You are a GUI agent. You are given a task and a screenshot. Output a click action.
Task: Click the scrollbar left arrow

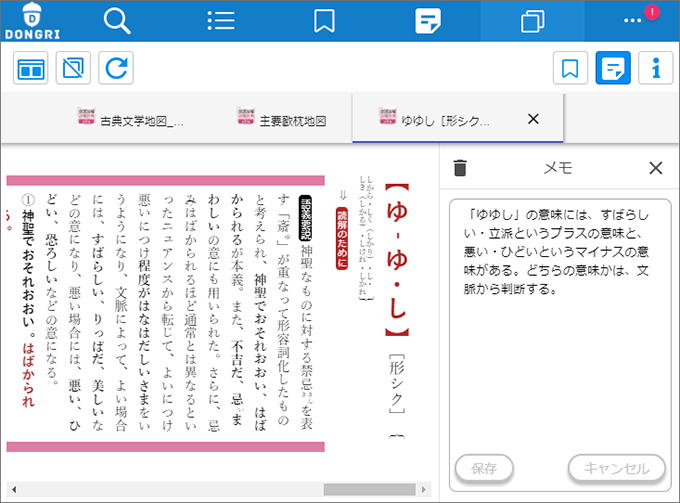coord(14,490)
